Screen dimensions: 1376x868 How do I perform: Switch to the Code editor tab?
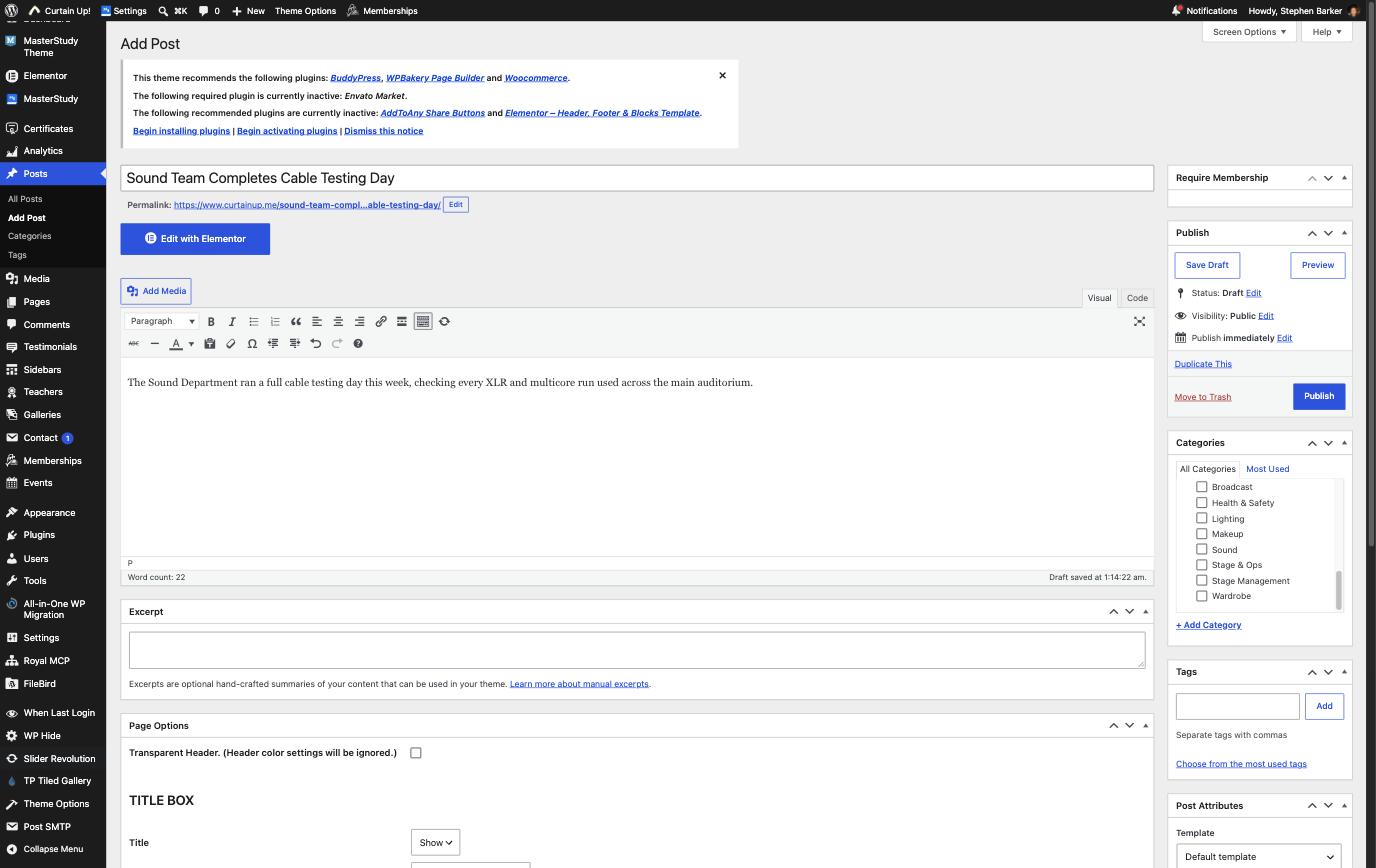1137,298
